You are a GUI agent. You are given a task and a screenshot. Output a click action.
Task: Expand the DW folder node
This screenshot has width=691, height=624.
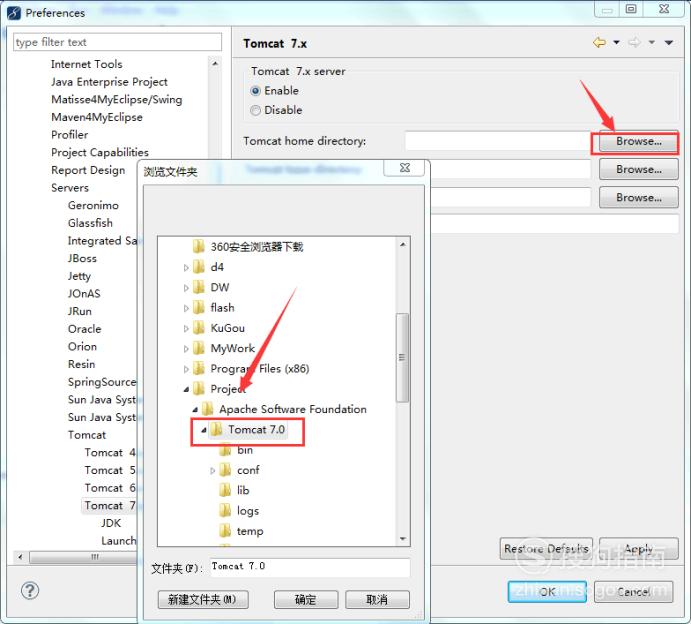[186, 288]
